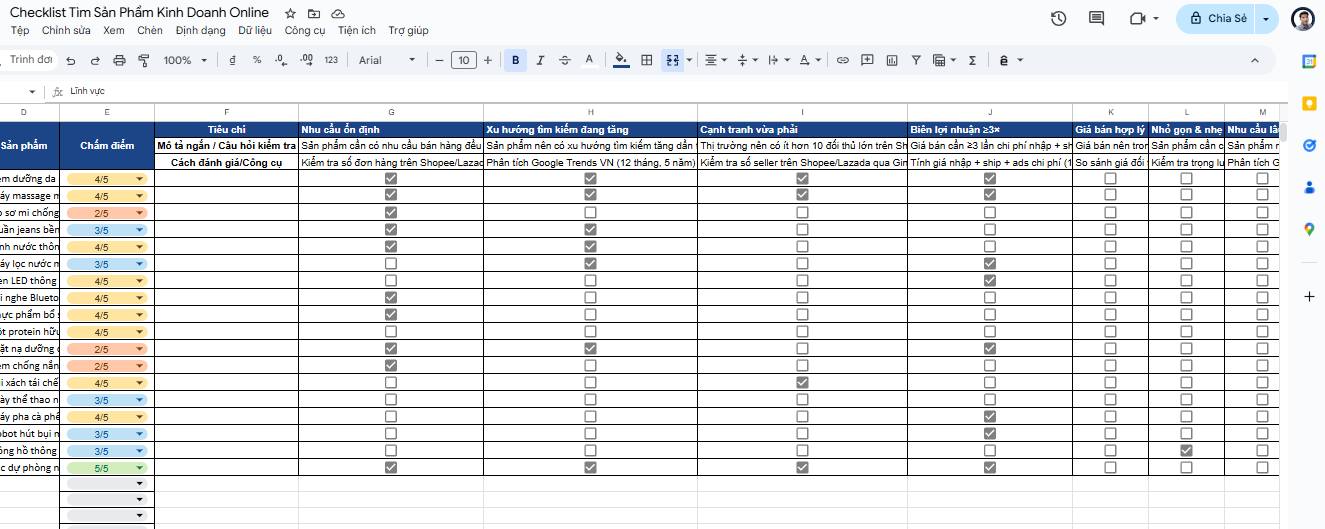View cloud save status
This screenshot has height=529, width=1325.
338,14
